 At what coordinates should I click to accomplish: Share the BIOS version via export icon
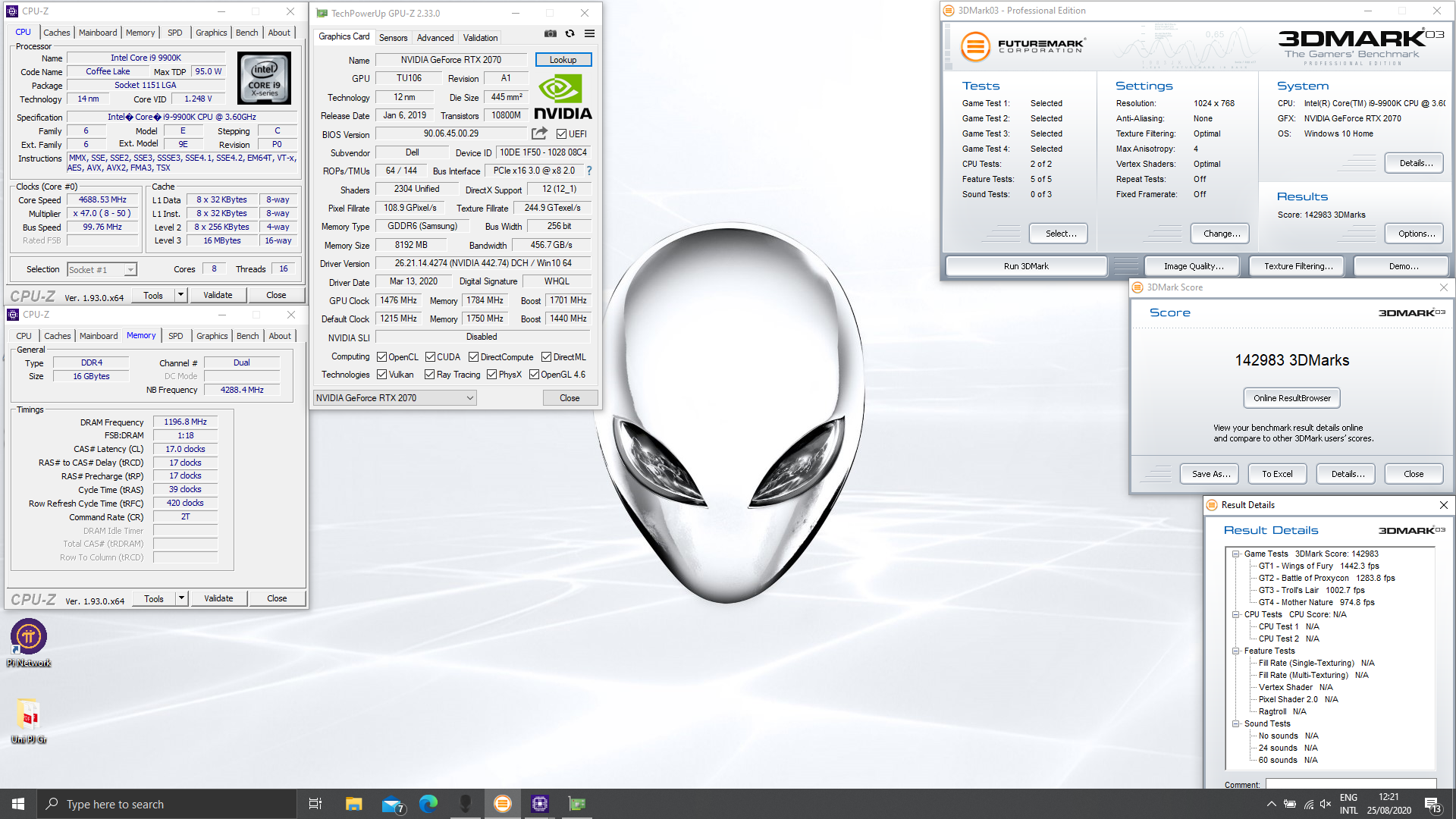point(539,133)
